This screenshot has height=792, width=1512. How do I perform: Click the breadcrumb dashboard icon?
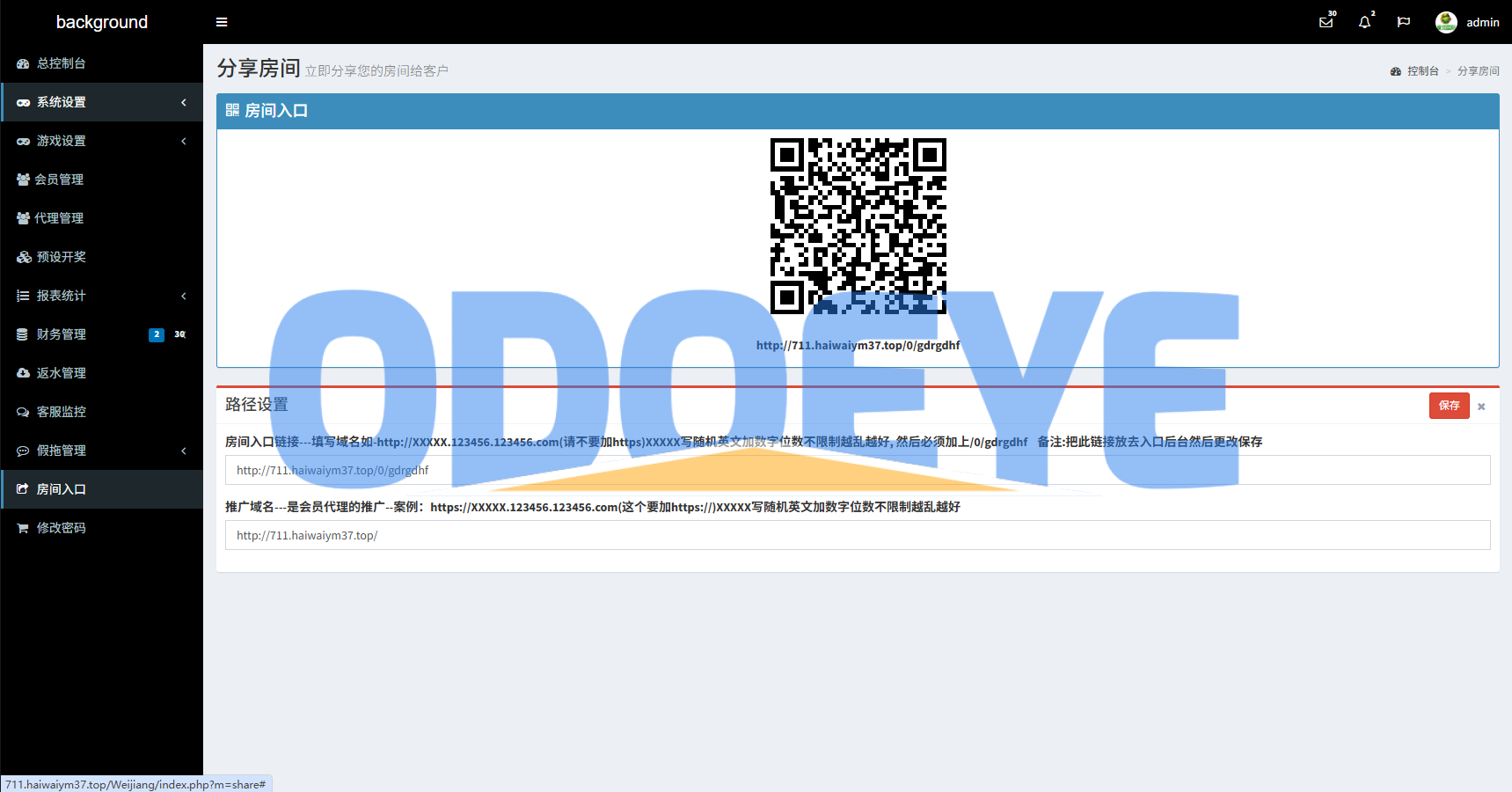[1396, 71]
